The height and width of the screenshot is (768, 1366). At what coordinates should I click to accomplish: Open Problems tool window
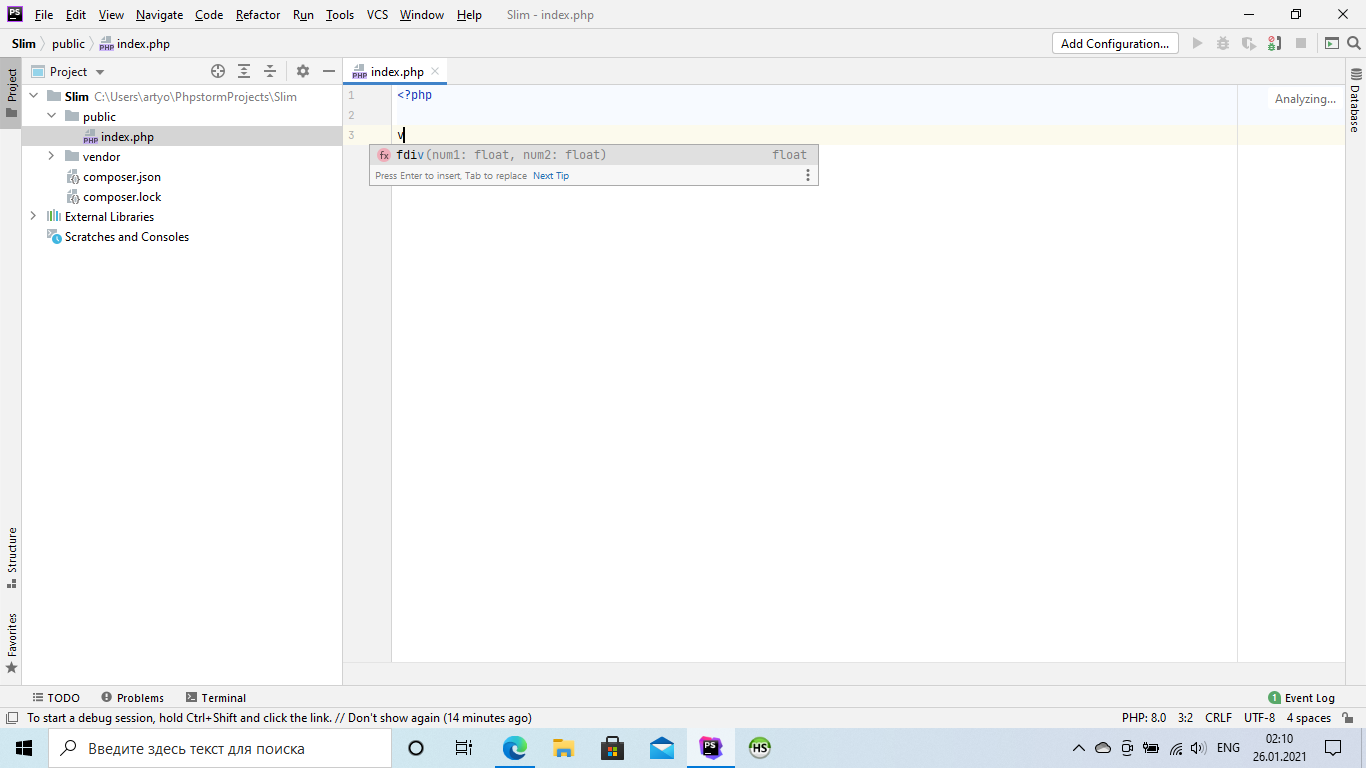click(x=132, y=698)
